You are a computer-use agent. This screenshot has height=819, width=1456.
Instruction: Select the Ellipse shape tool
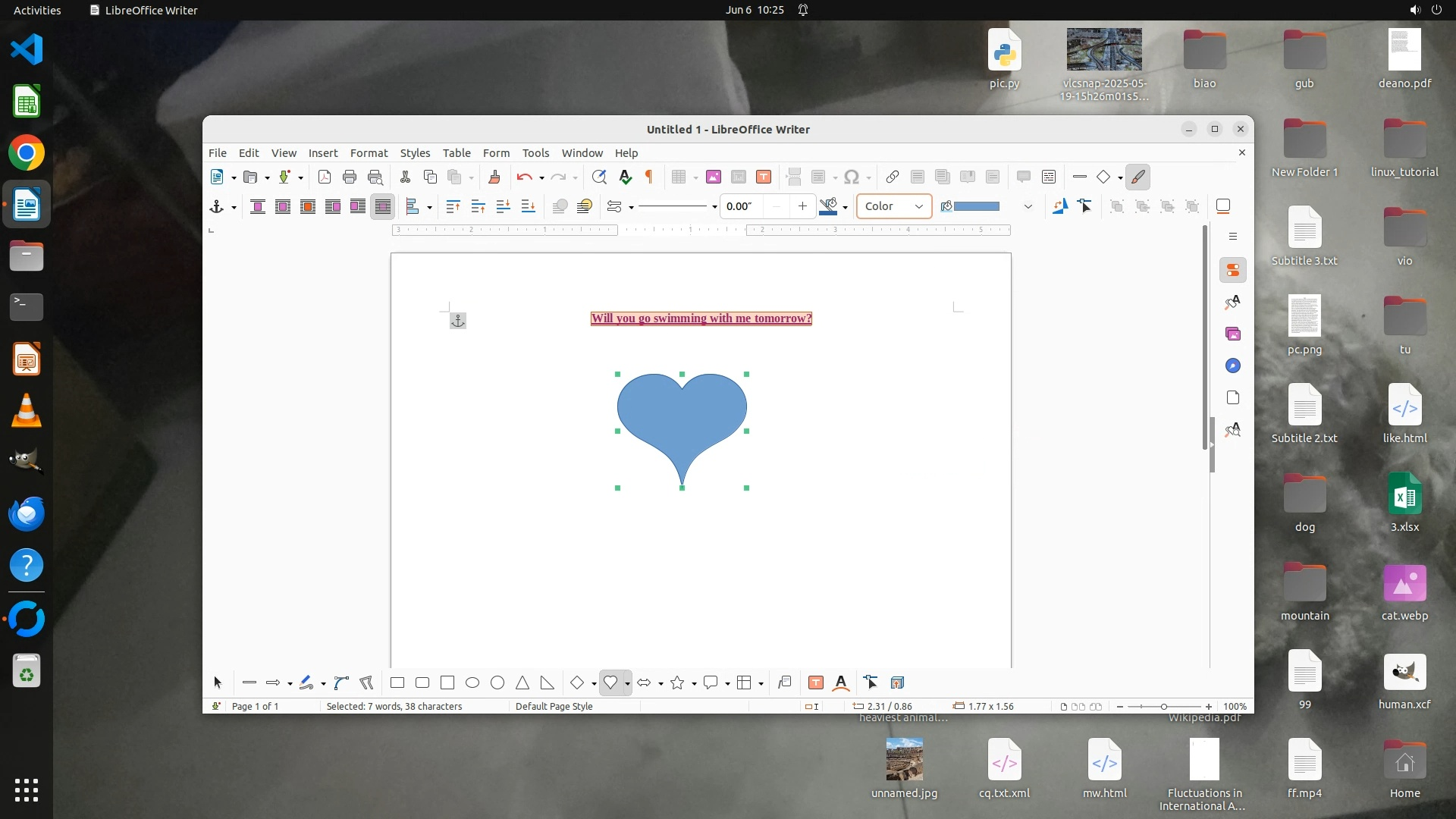472,682
